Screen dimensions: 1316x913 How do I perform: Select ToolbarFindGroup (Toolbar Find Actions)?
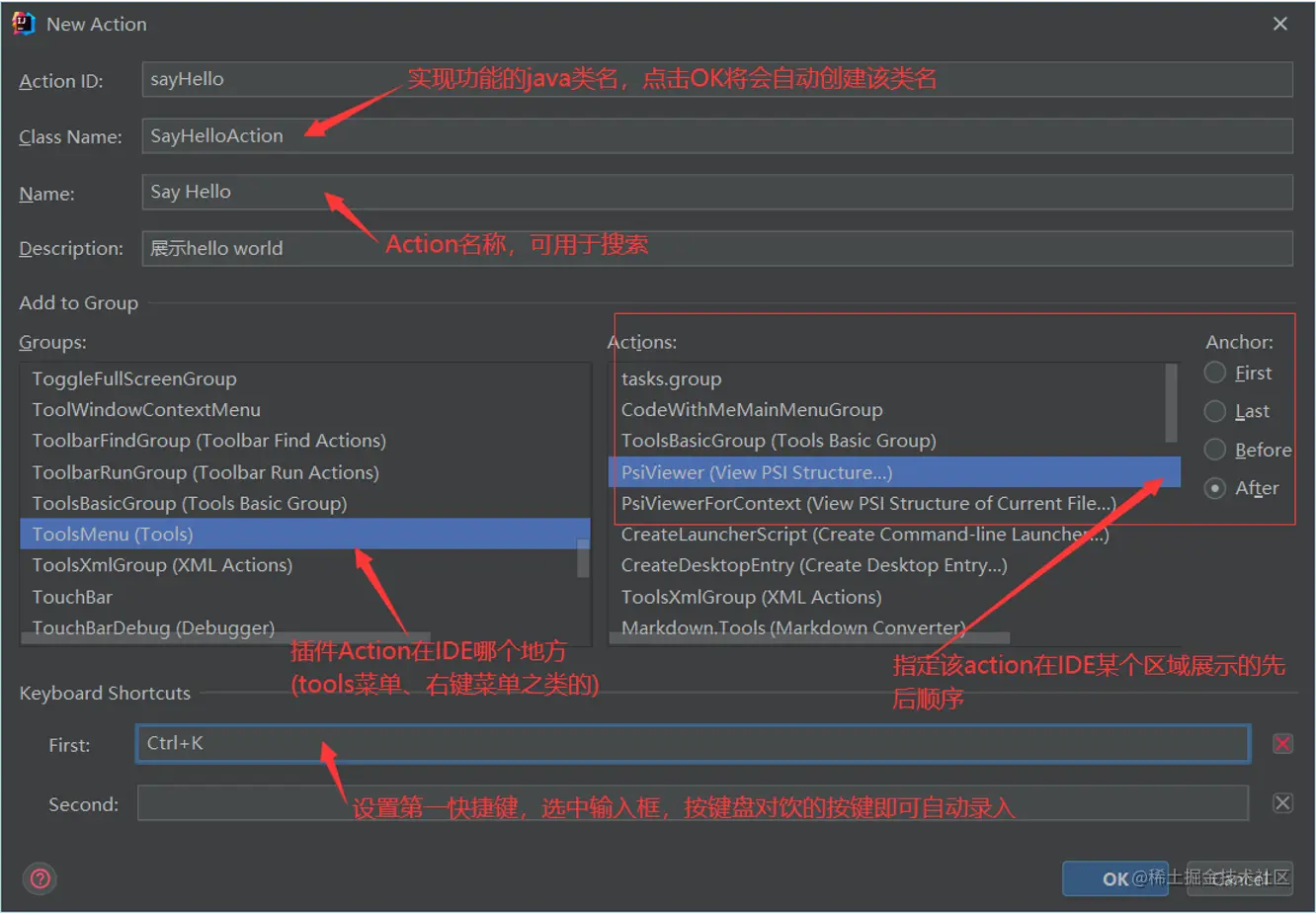coord(305,441)
